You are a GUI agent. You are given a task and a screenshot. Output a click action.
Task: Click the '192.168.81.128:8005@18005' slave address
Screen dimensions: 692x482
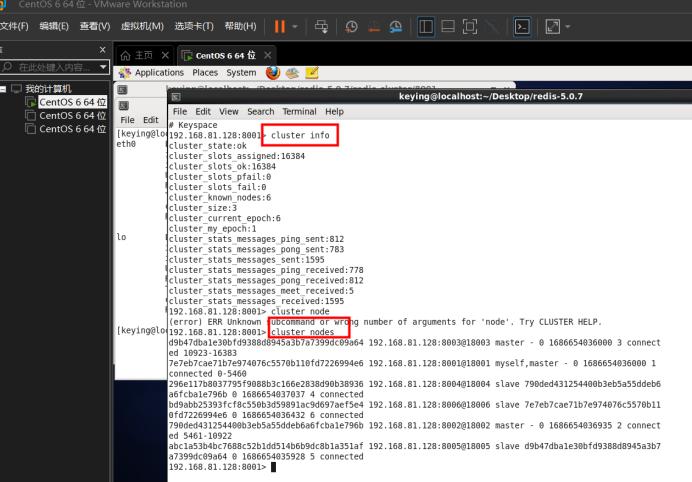pyautogui.click(x=429, y=446)
